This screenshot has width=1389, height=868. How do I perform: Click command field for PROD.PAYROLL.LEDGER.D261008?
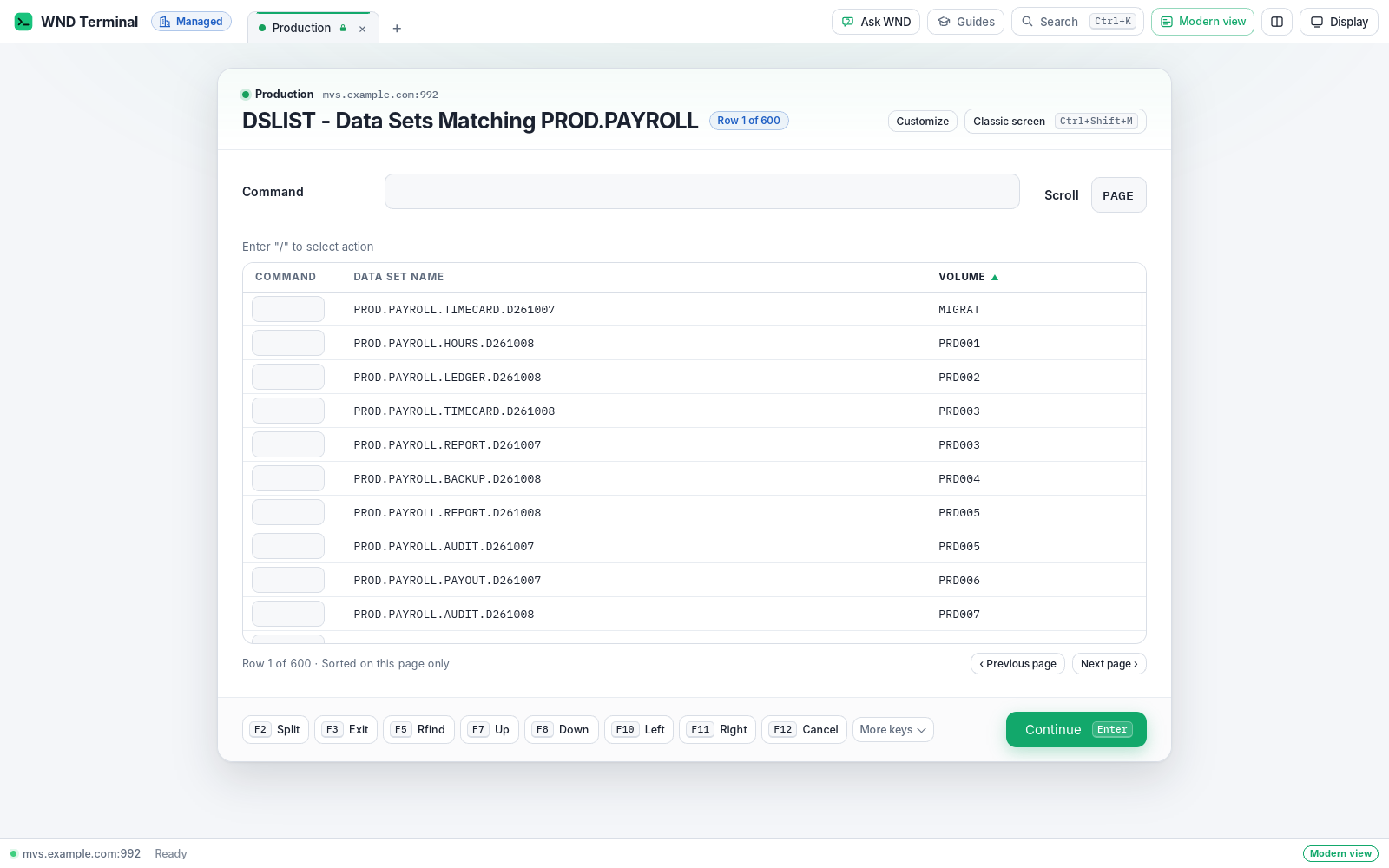coord(288,377)
